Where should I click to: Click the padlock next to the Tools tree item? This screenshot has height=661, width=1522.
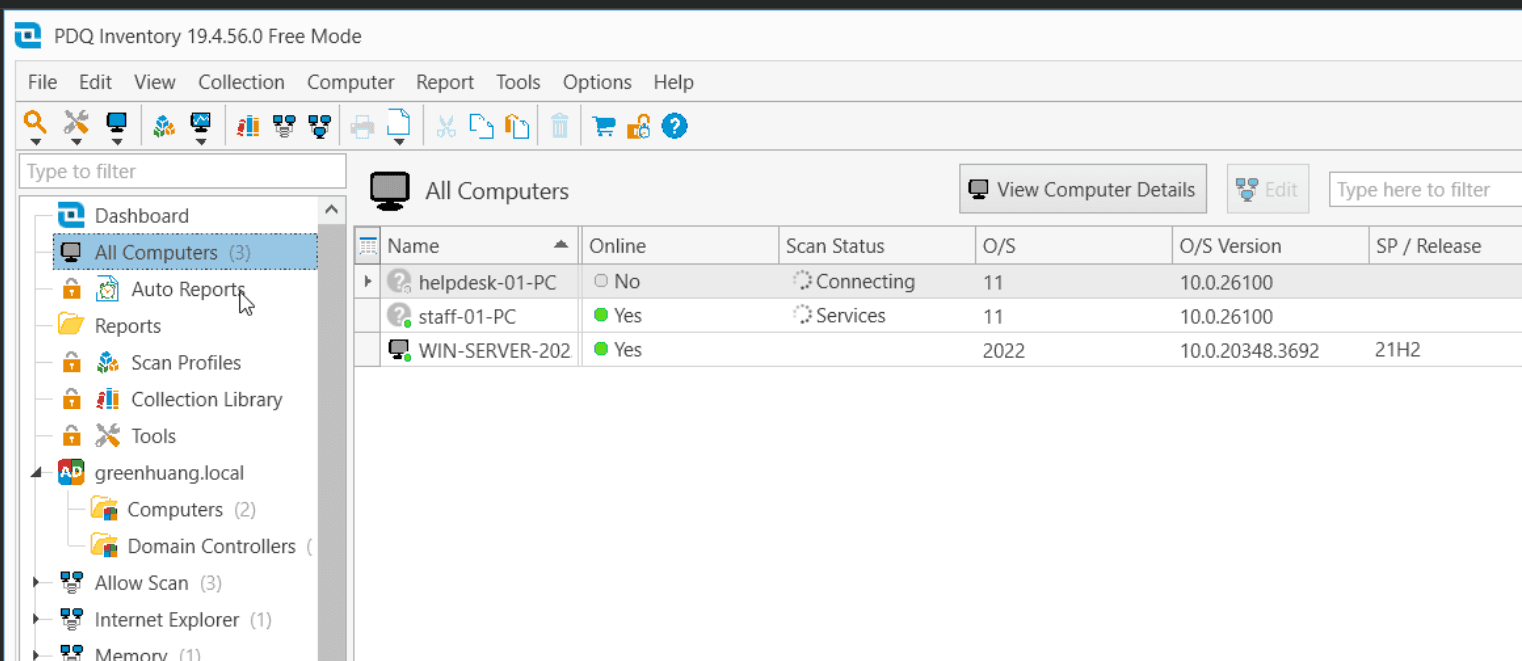[x=71, y=436]
